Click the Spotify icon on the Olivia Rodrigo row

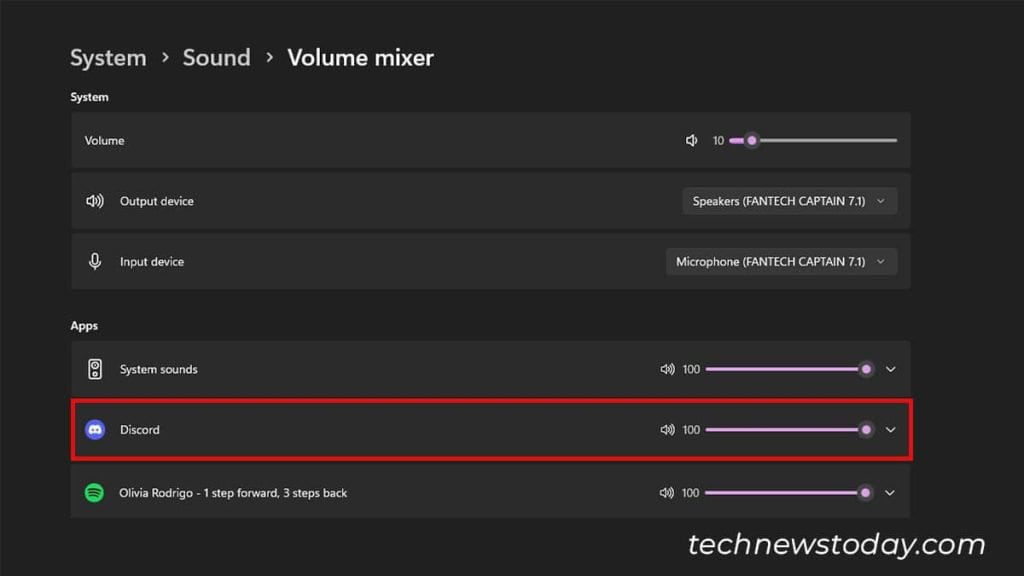tap(96, 492)
